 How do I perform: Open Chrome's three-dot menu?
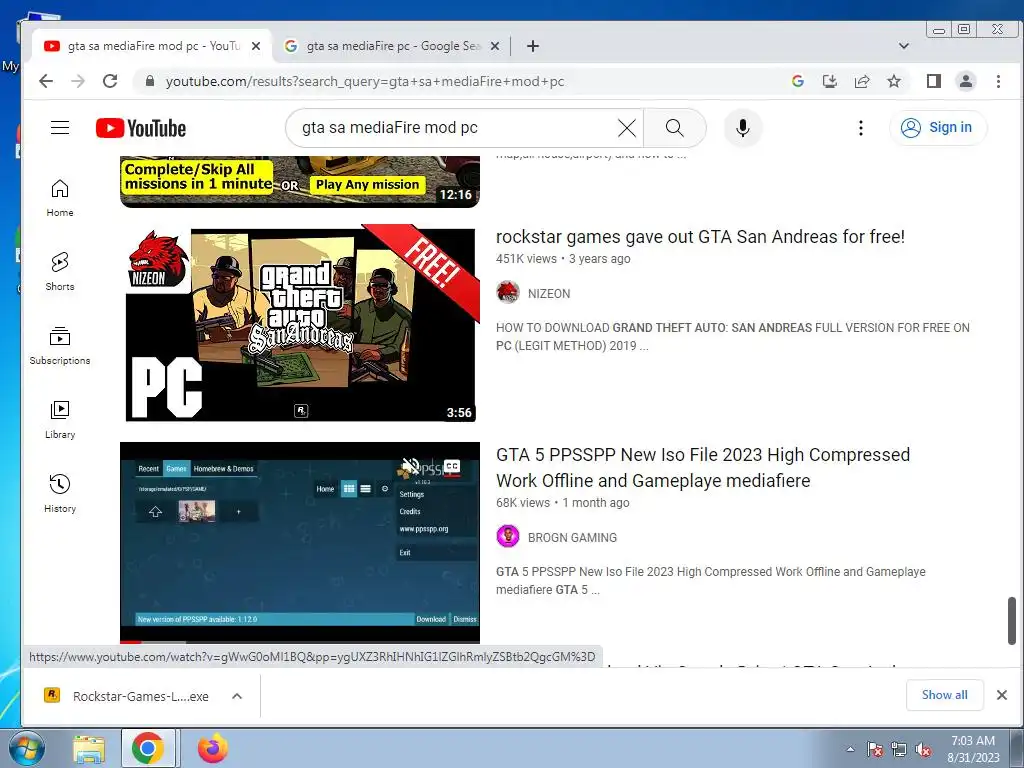998,81
